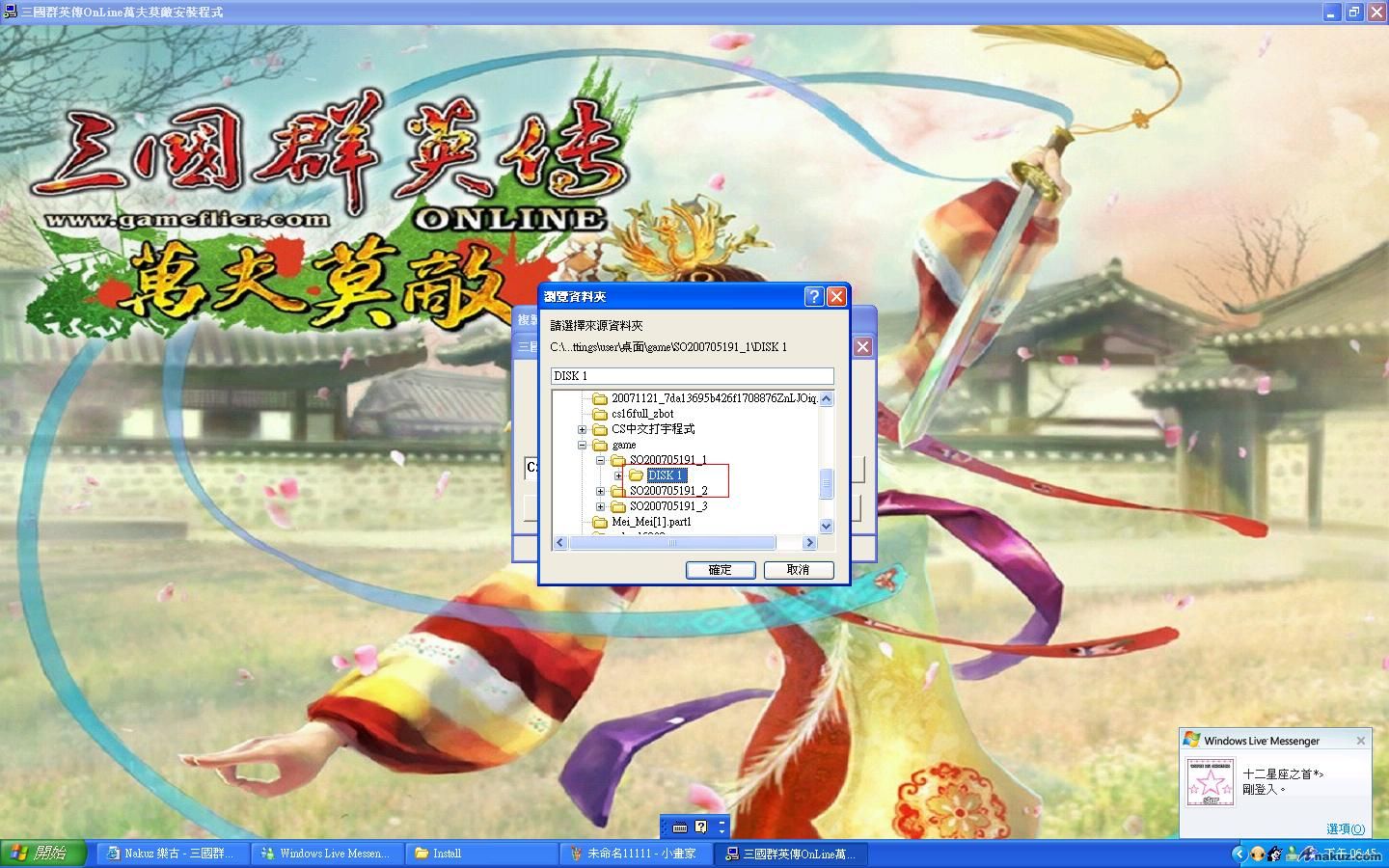Screen dimensions: 1389x868
Task: Open 選項 link in Messenger notification
Action: (1346, 828)
